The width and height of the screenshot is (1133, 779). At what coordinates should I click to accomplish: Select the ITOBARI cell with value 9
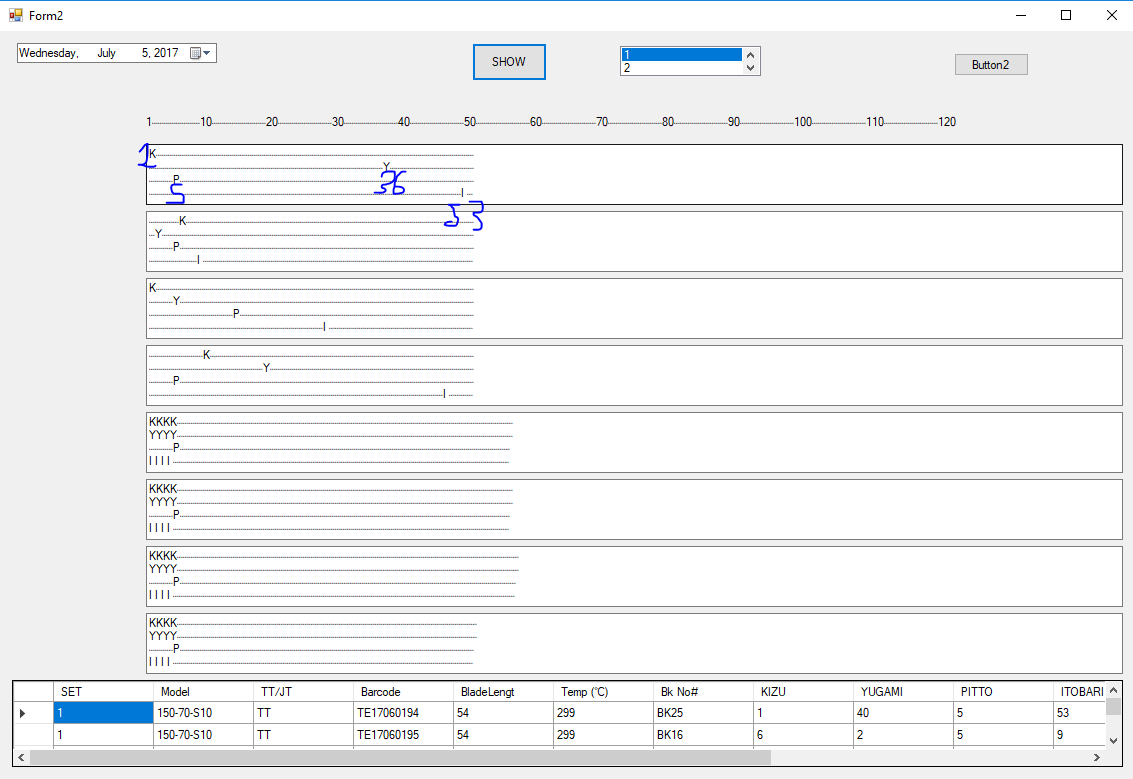(x=1080, y=735)
